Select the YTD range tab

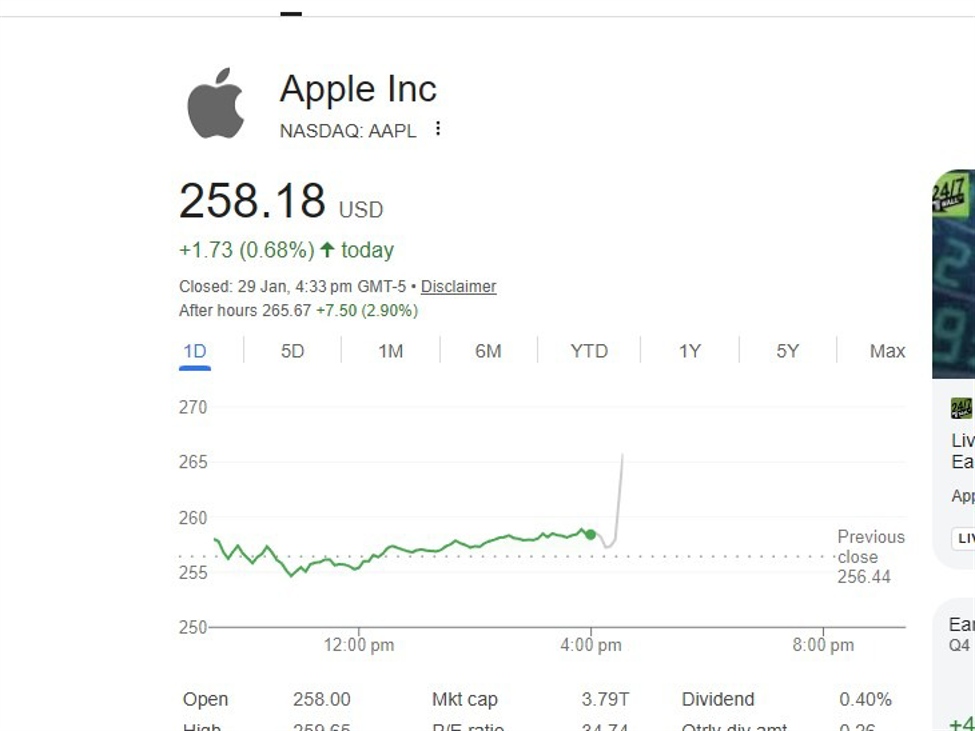[x=589, y=351]
